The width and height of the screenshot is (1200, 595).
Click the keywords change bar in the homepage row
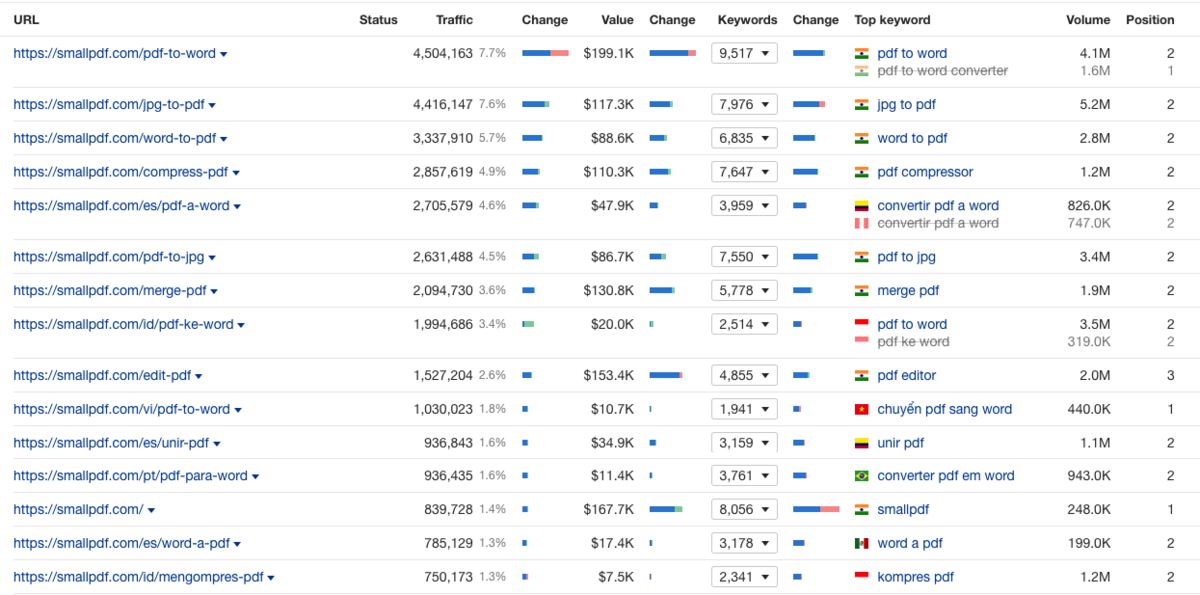click(x=815, y=510)
